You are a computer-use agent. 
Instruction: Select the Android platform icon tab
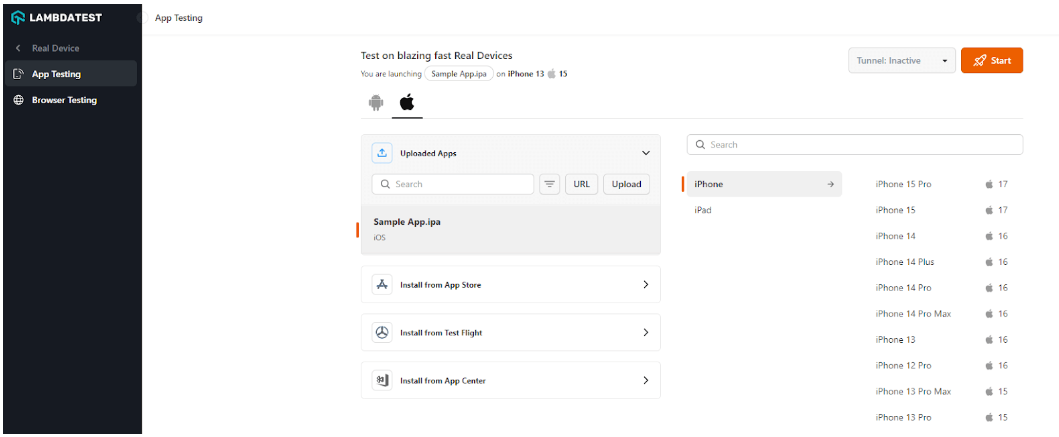pyautogui.click(x=376, y=102)
